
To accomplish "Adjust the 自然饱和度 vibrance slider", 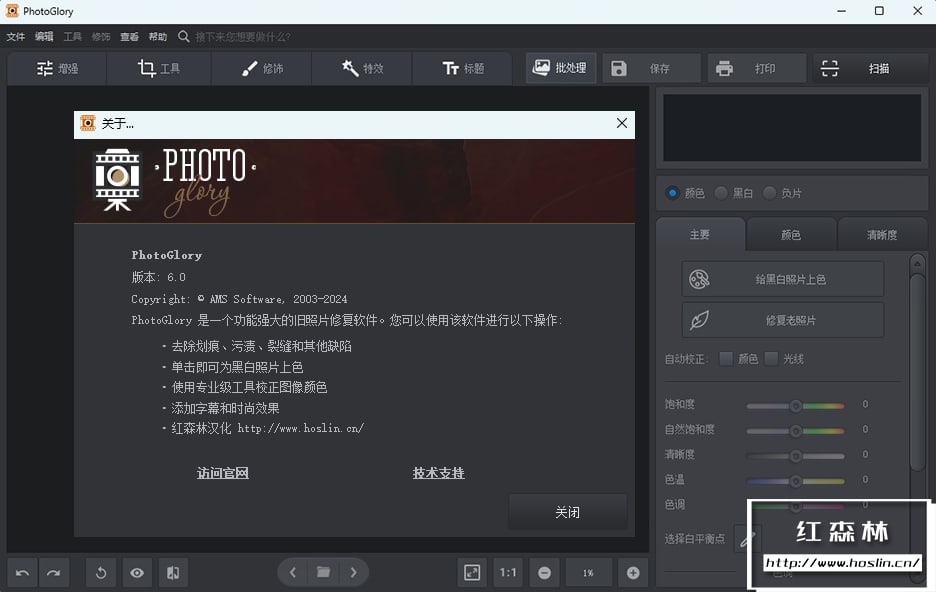I will 795,431.
